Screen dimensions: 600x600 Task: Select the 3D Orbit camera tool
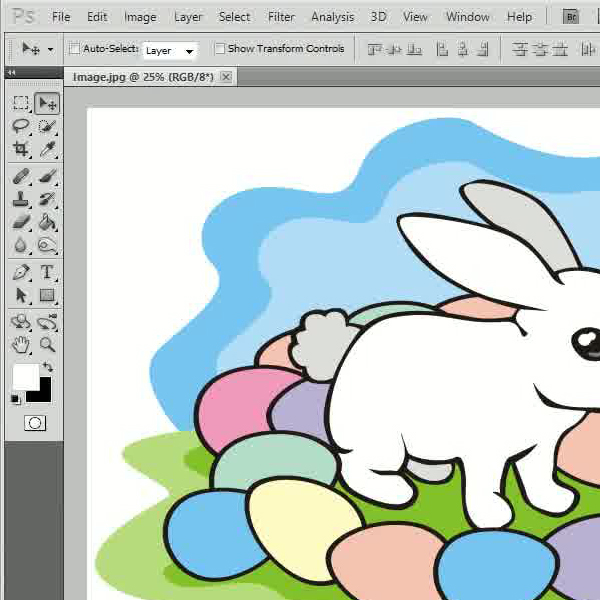pyautogui.click(x=47, y=322)
